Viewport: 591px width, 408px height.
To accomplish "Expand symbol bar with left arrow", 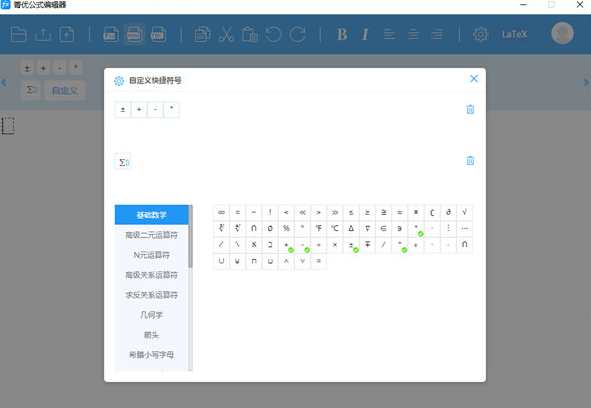I will click(x=4, y=82).
